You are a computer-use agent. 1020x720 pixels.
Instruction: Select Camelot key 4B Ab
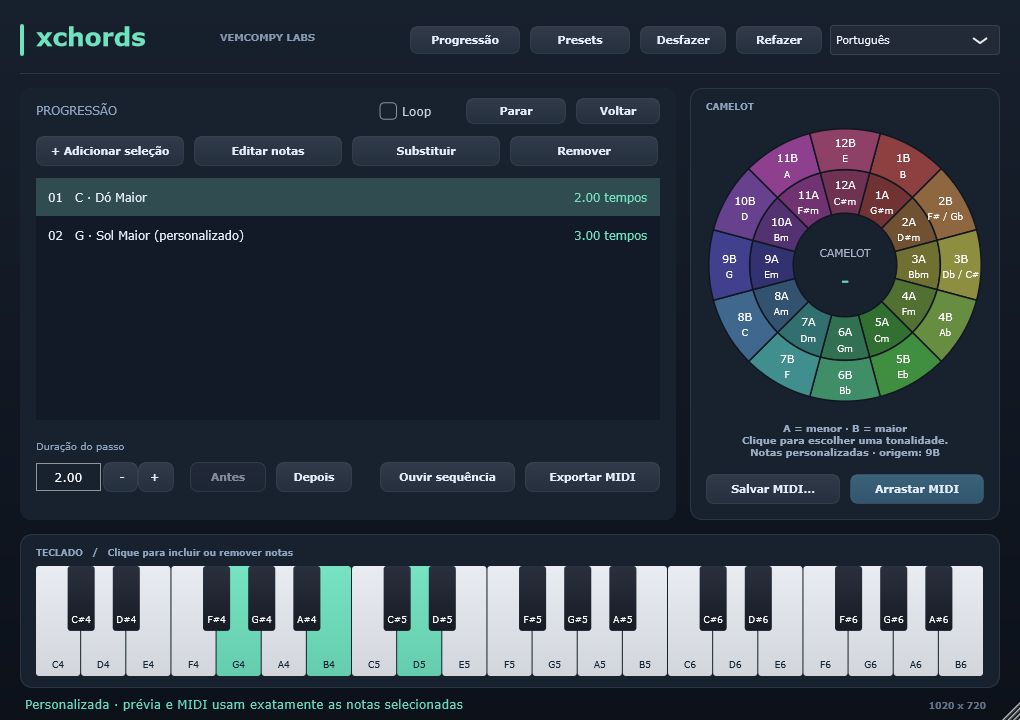(945, 323)
